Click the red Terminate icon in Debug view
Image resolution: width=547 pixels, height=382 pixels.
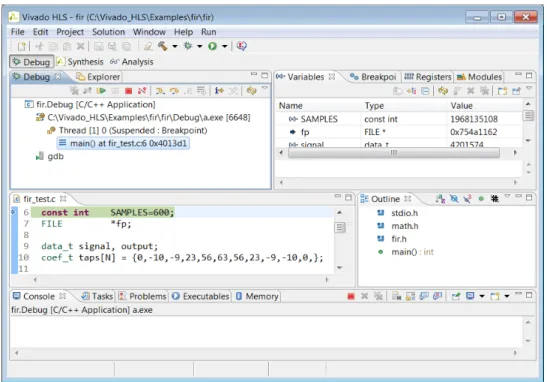pyautogui.click(x=128, y=91)
